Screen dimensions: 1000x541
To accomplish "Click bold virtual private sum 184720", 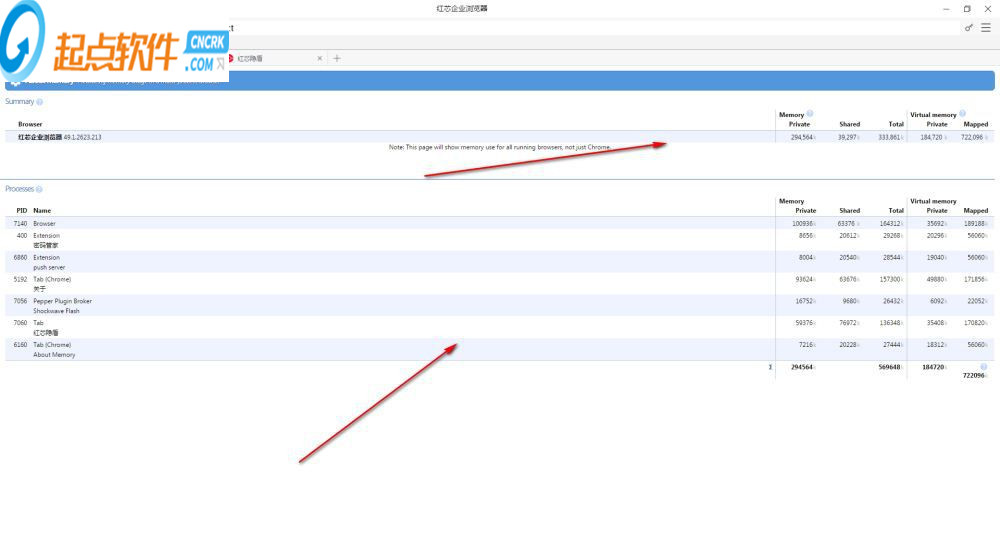I will click(x=934, y=367).
